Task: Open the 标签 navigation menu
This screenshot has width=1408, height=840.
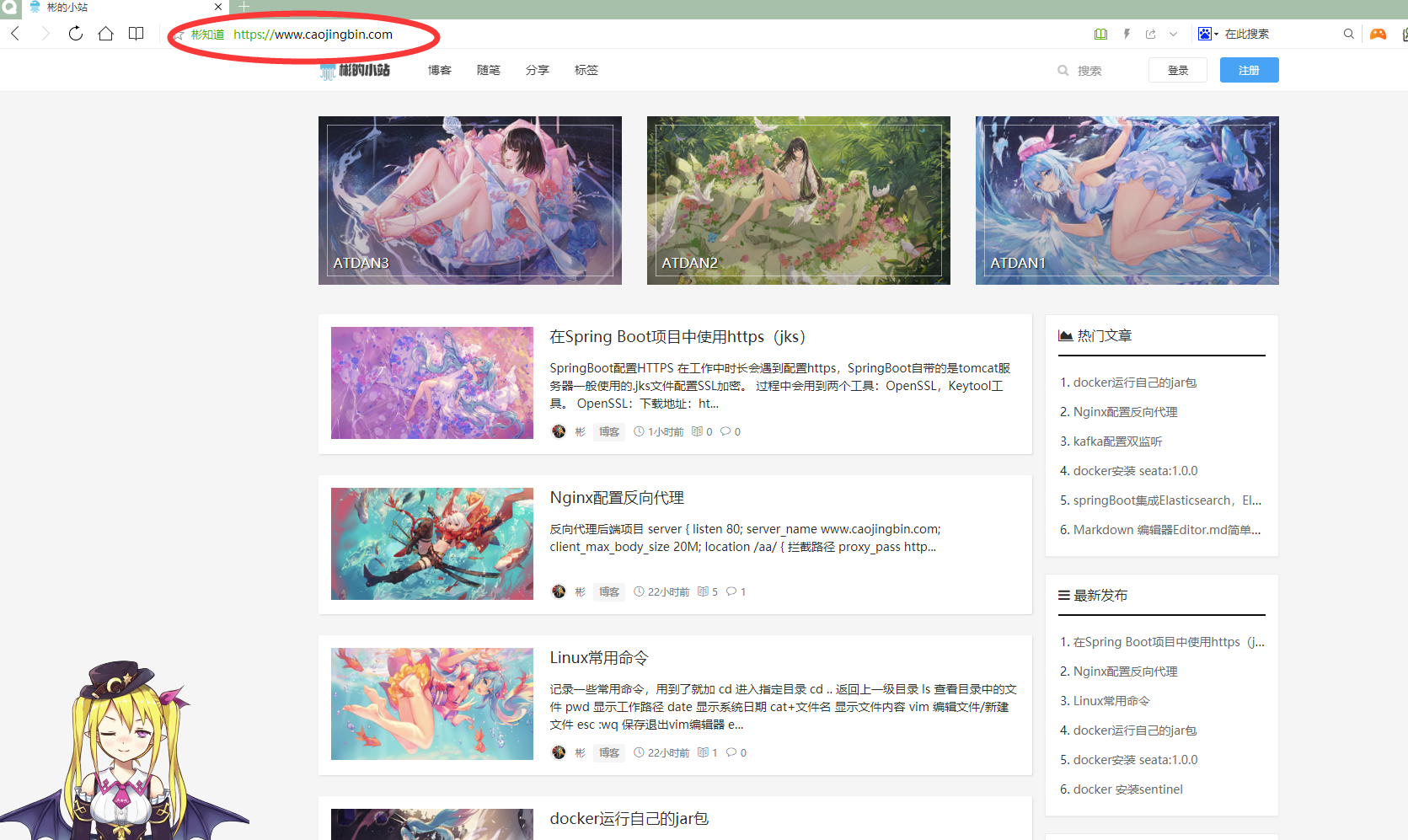Action: (586, 70)
